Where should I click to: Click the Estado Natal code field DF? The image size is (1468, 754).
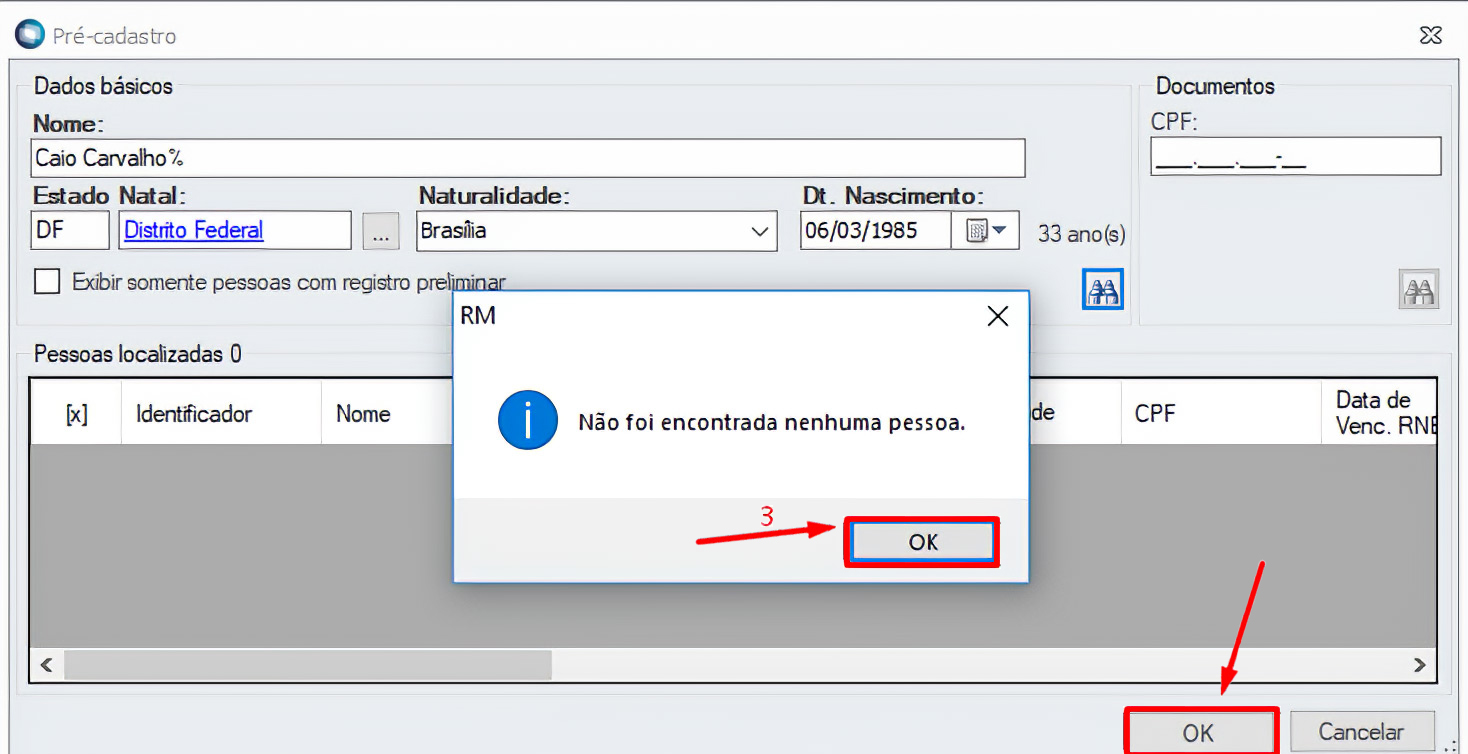point(70,231)
